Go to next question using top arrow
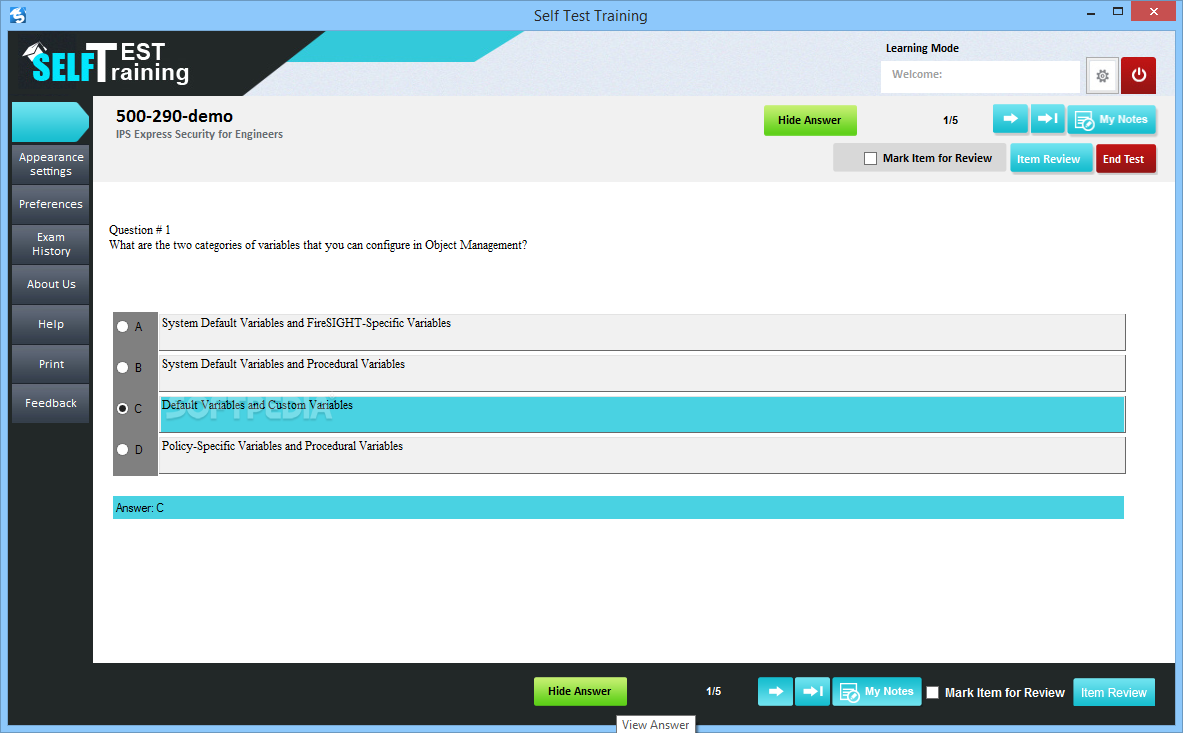 (1010, 118)
